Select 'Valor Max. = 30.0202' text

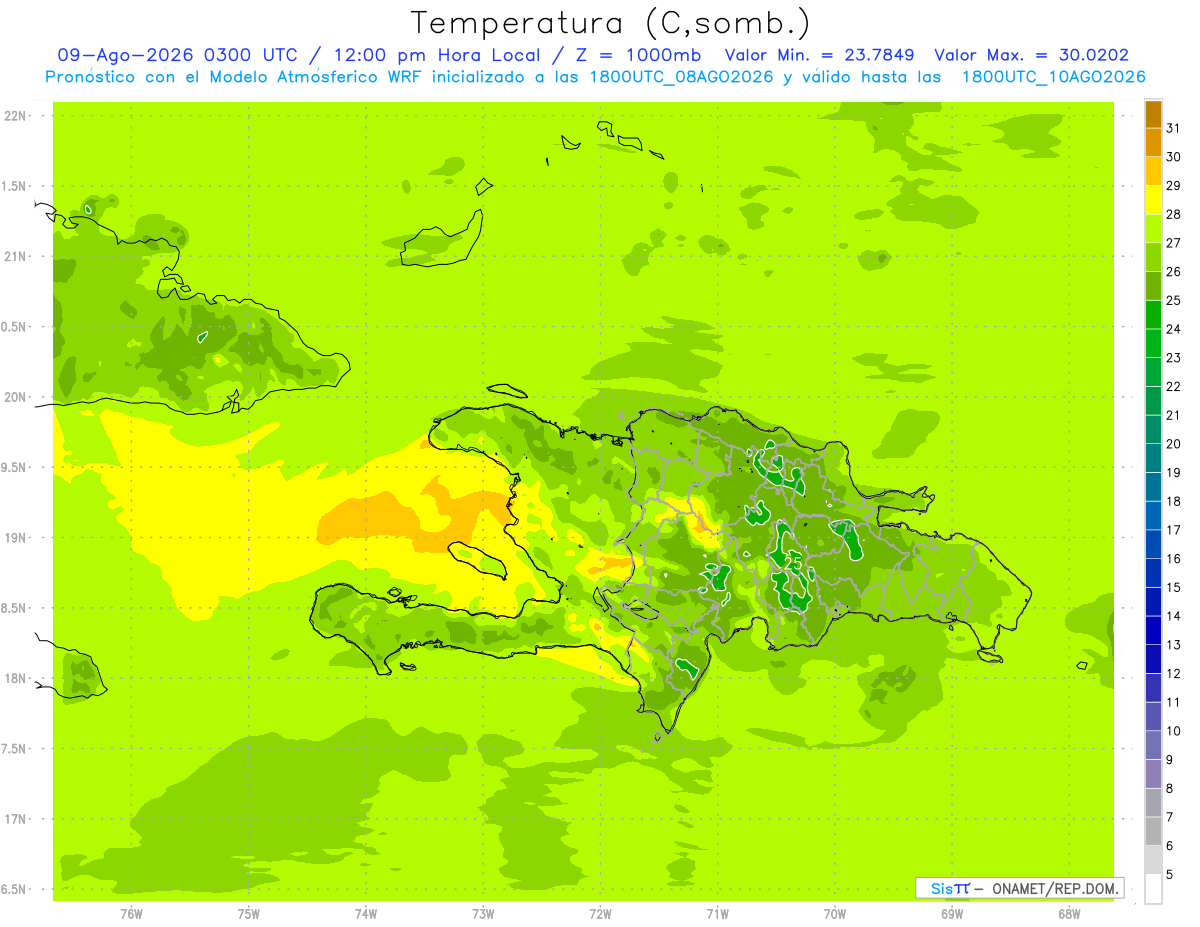(1031, 56)
